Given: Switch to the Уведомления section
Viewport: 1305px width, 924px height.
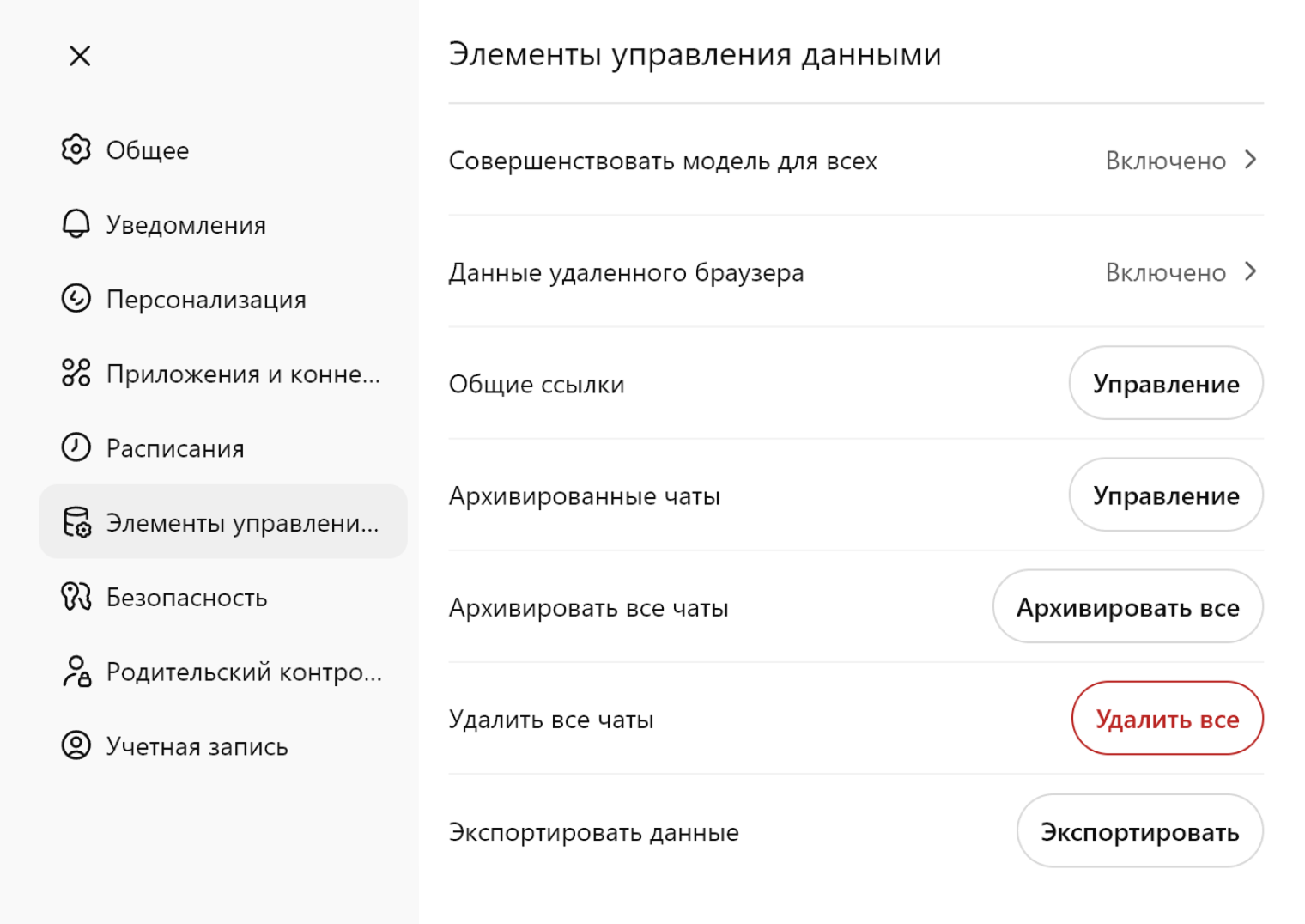Looking at the screenshot, I should point(185,224).
